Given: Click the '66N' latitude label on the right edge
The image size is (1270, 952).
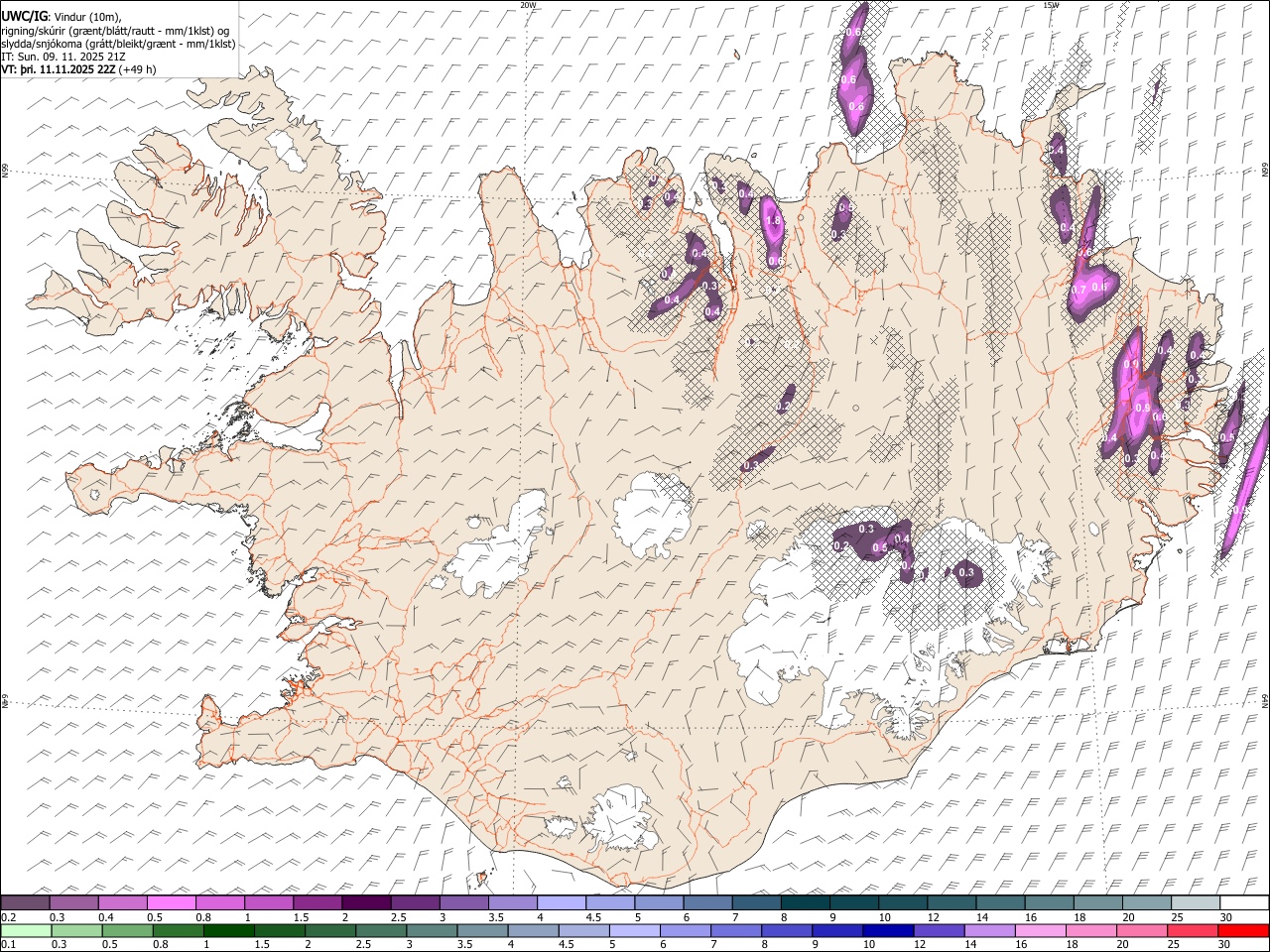Looking at the screenshot, I should [x=1265, y=172].
